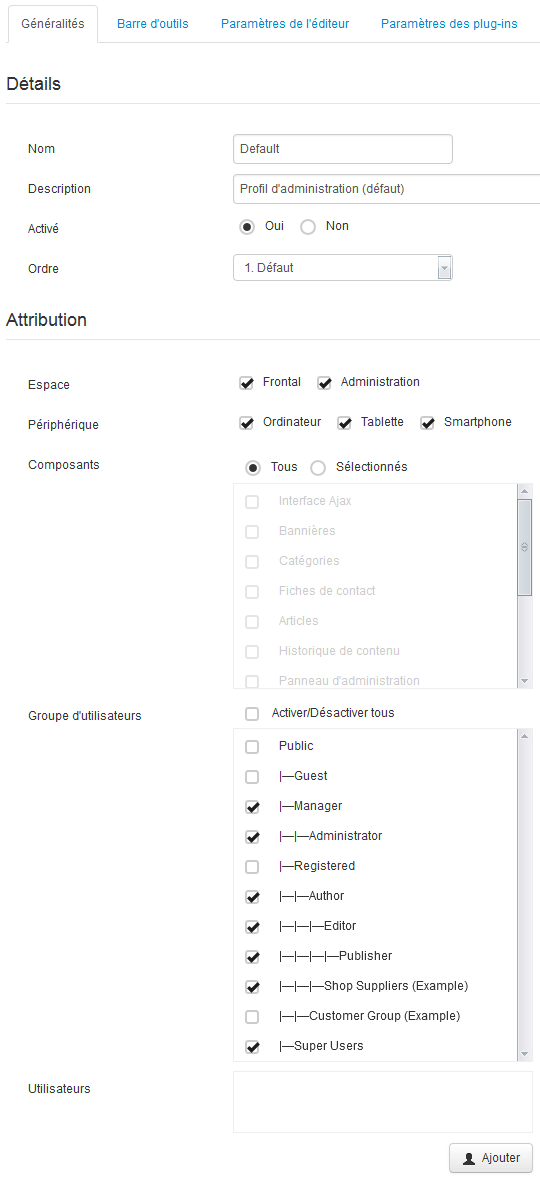540x1182 pixels.
Task: Click the Description text field
Action: pyautogui.click(x=387, y=189)
